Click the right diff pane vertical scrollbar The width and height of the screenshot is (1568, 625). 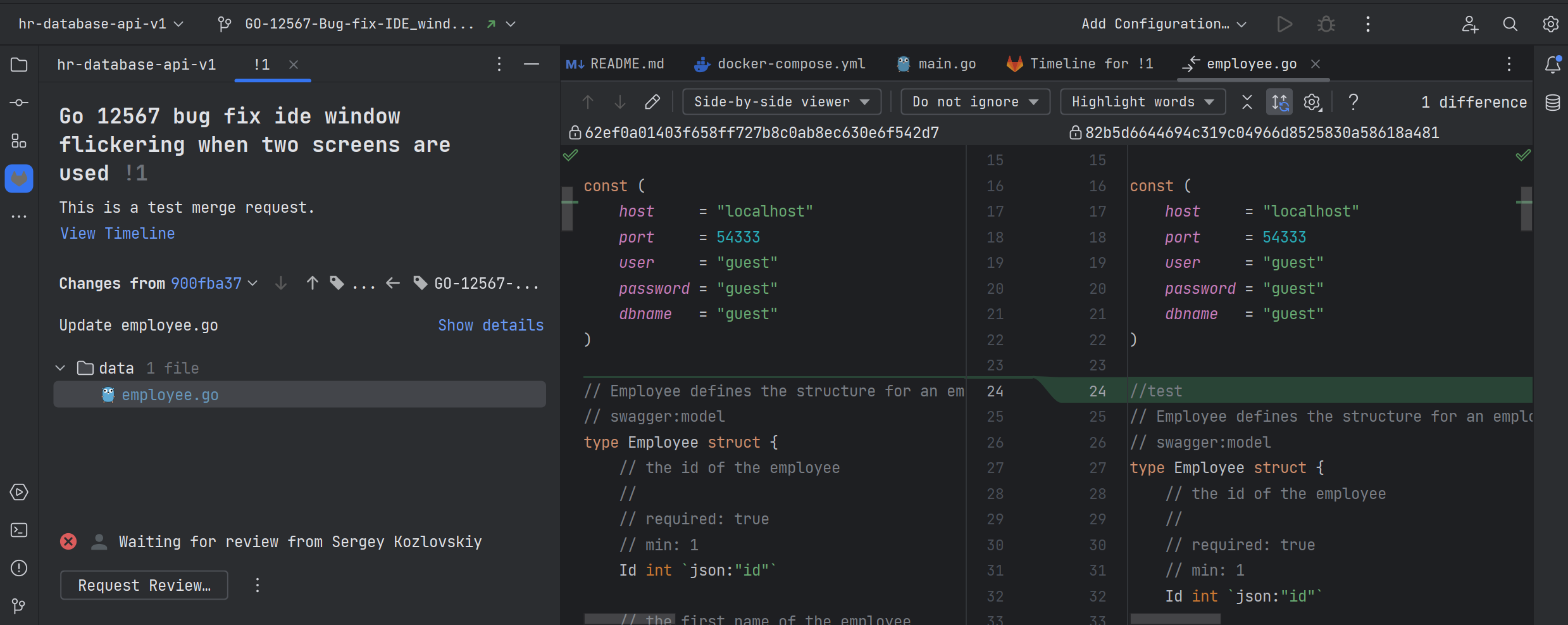1526,208
